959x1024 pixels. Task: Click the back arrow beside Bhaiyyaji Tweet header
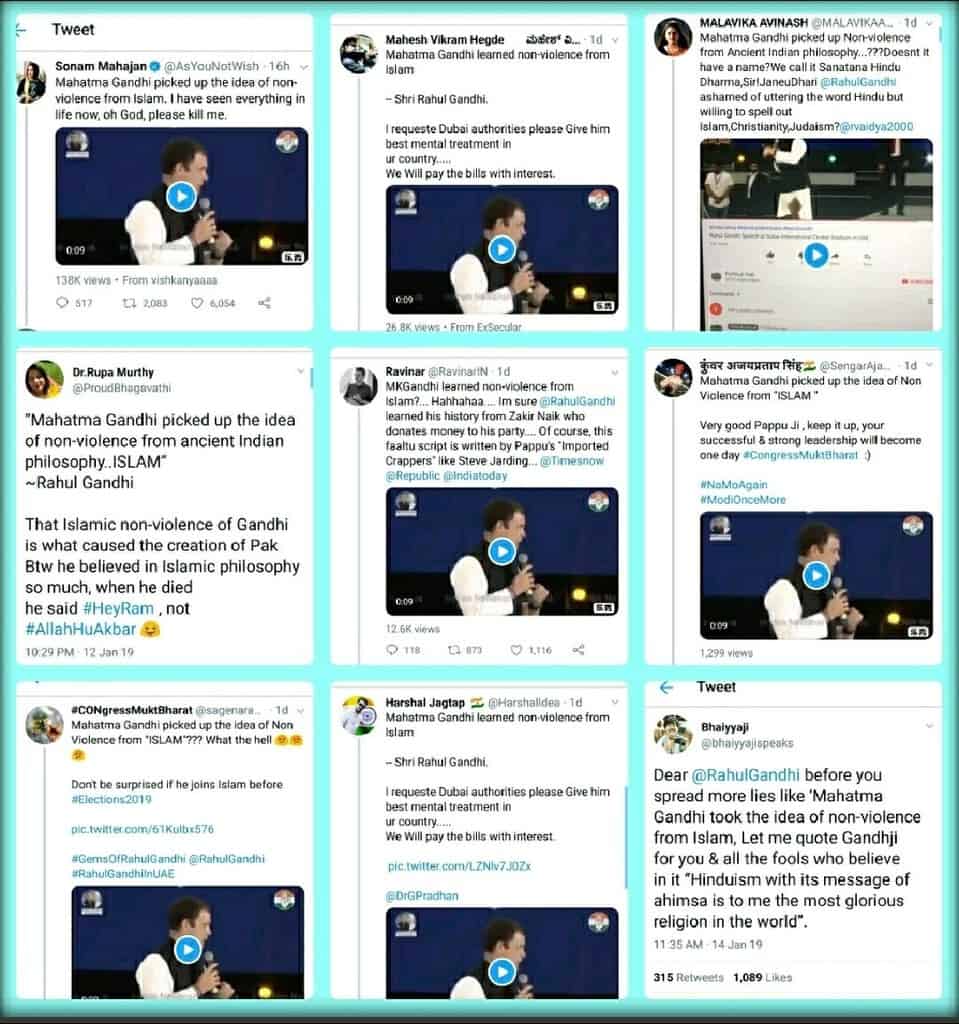tap(666, 687)
